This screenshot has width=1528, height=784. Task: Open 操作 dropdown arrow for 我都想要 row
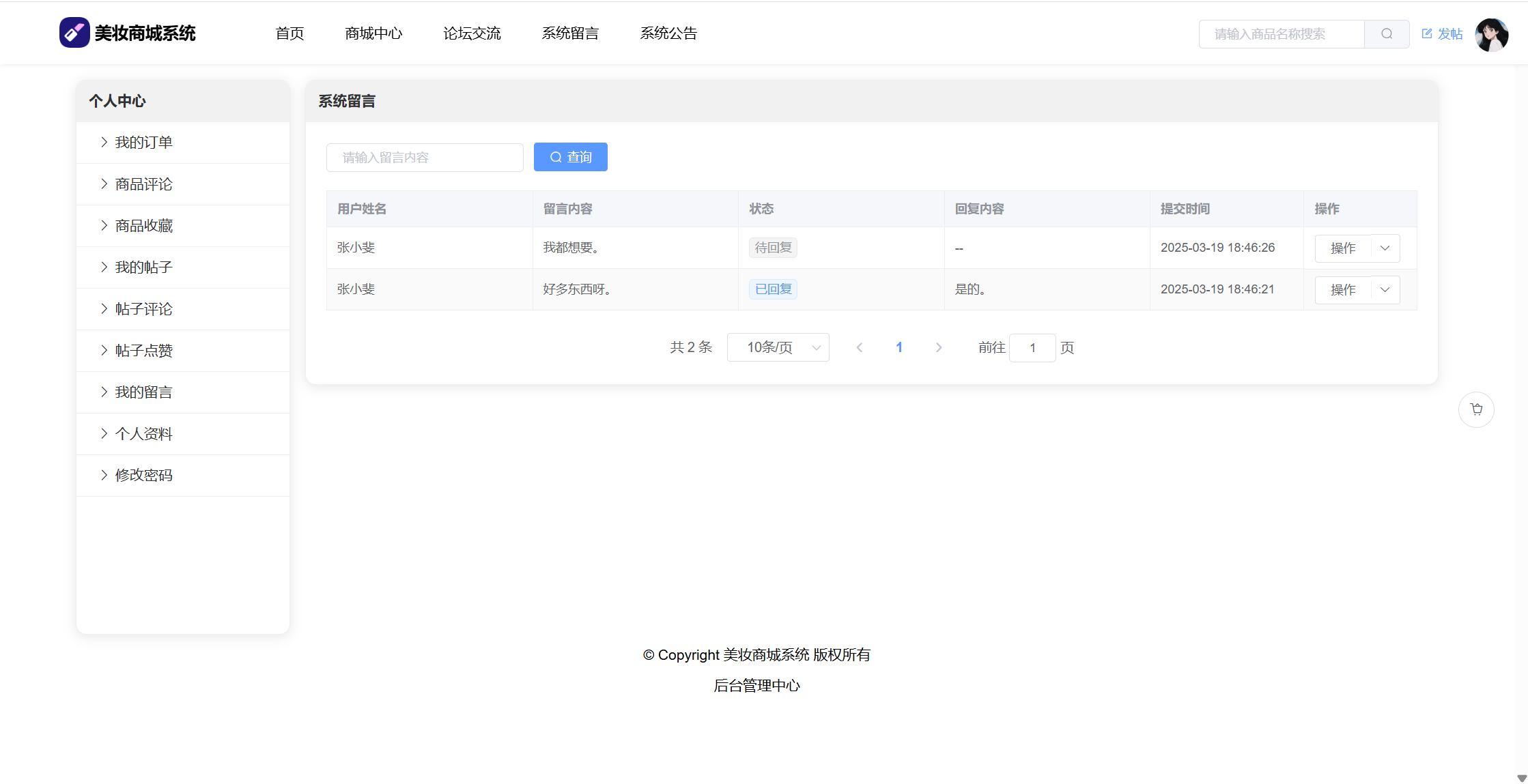pyautogui.click(x=1385, y=248)
